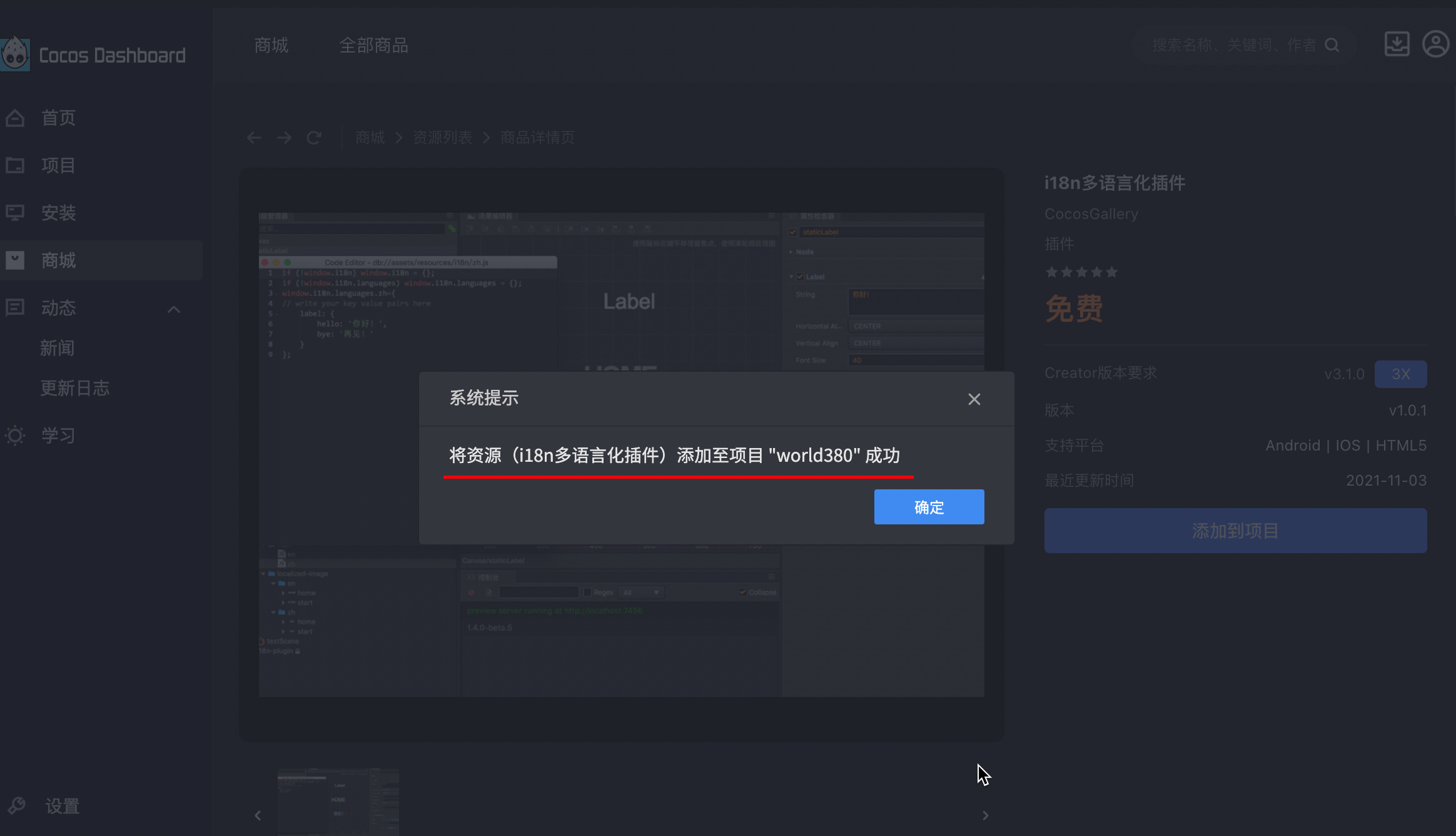Open the download manager icon
This screenshot has height=836, width=1456.
1397,44
